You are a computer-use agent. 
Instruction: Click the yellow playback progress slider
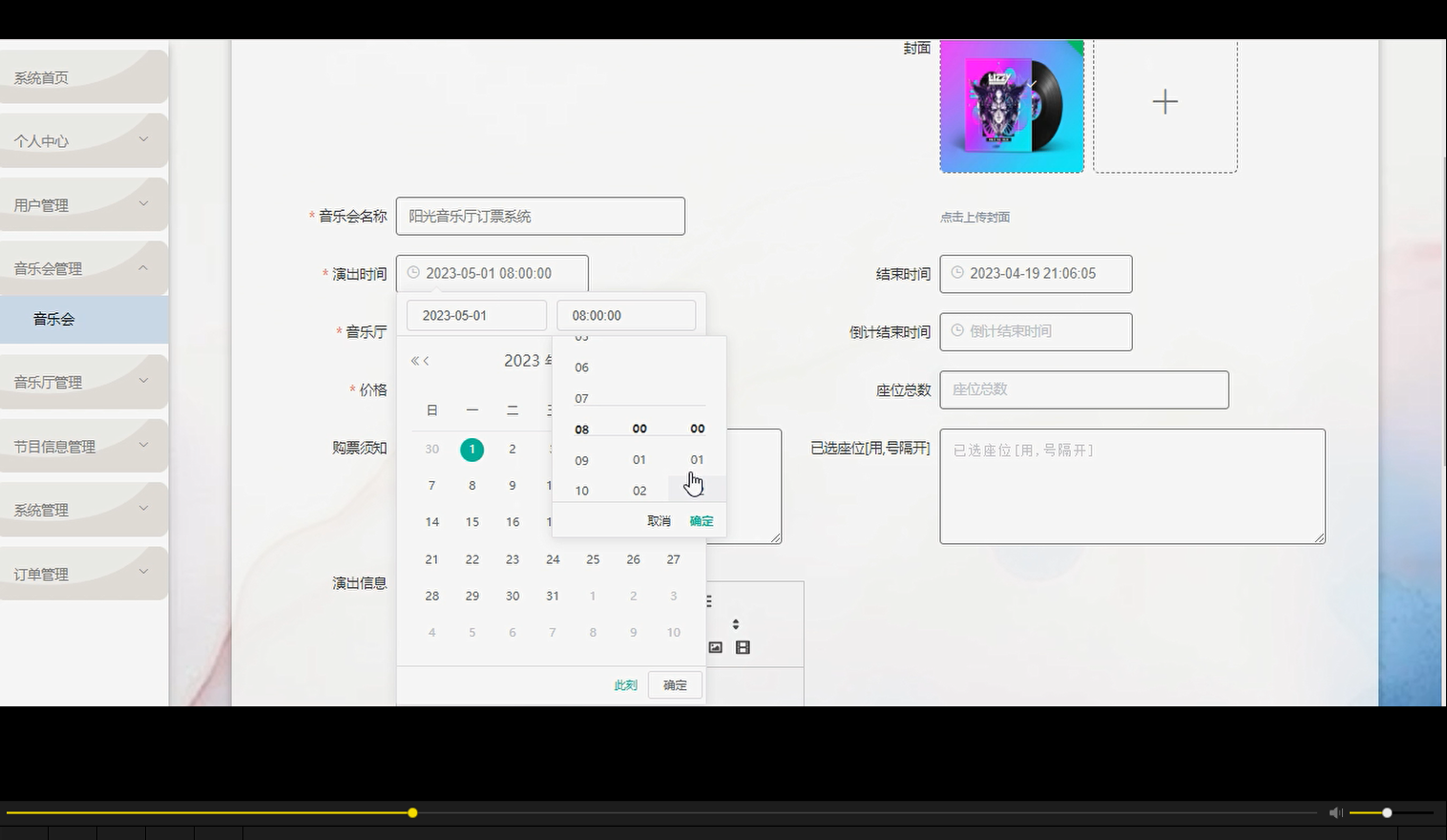pyautogui.click(x=411, y=812)
